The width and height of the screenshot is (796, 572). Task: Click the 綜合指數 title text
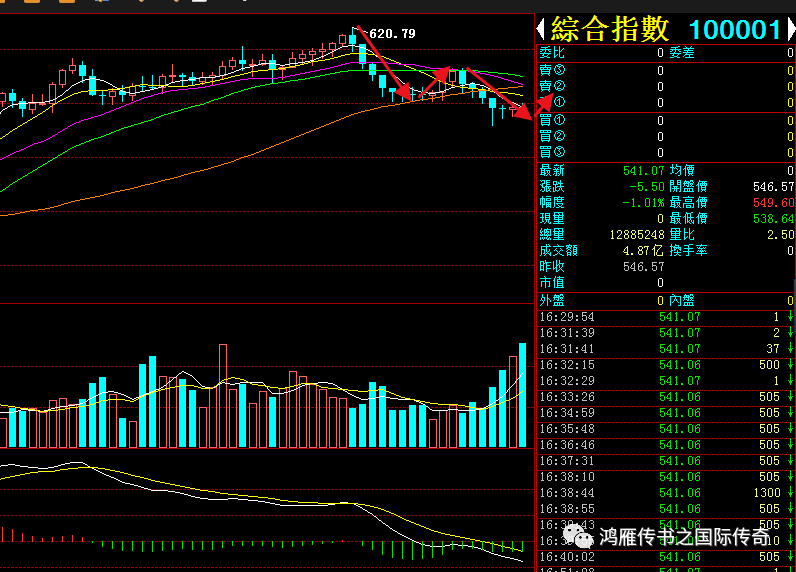coord(610,29)
